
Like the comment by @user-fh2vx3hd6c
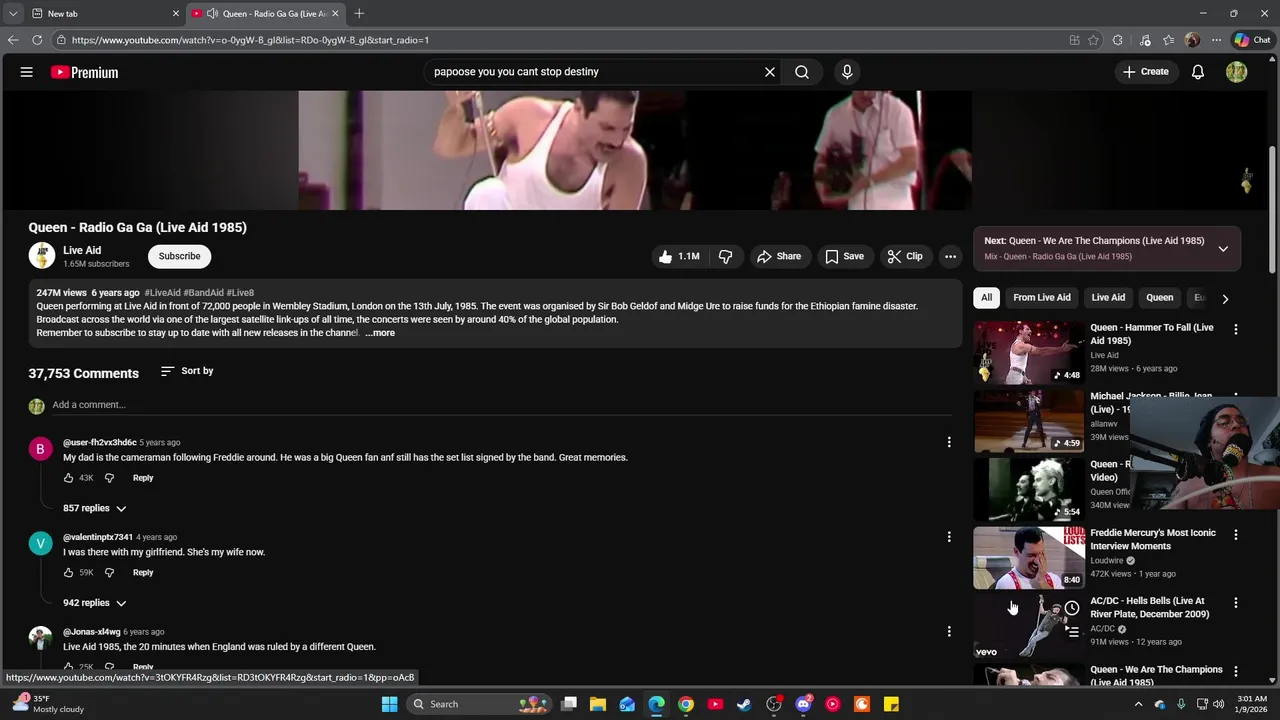pos(69,478)
